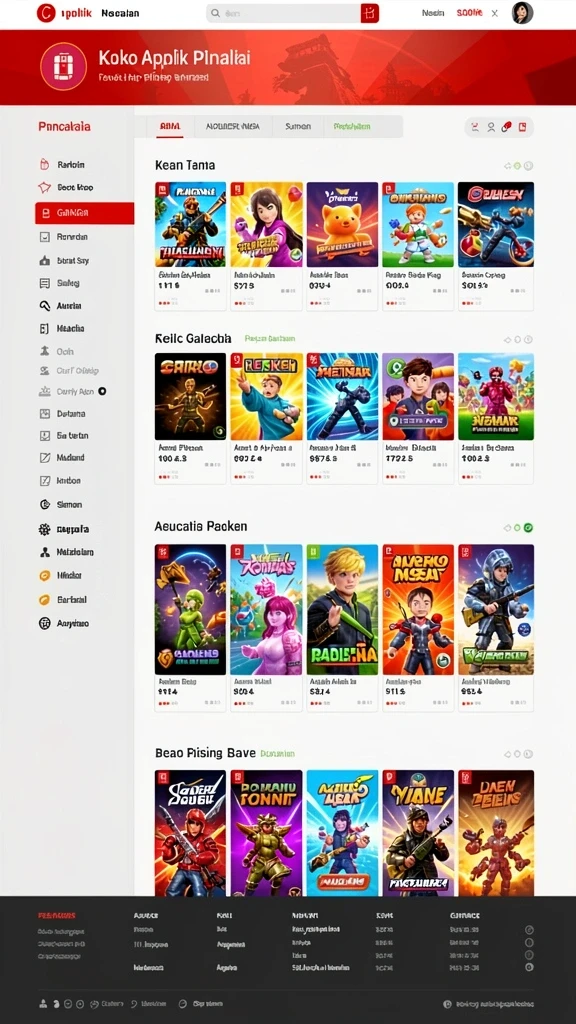Open the orange cat game thumbnail
Viewport: 576px width, 1024px height.
[x=342, y=224]
